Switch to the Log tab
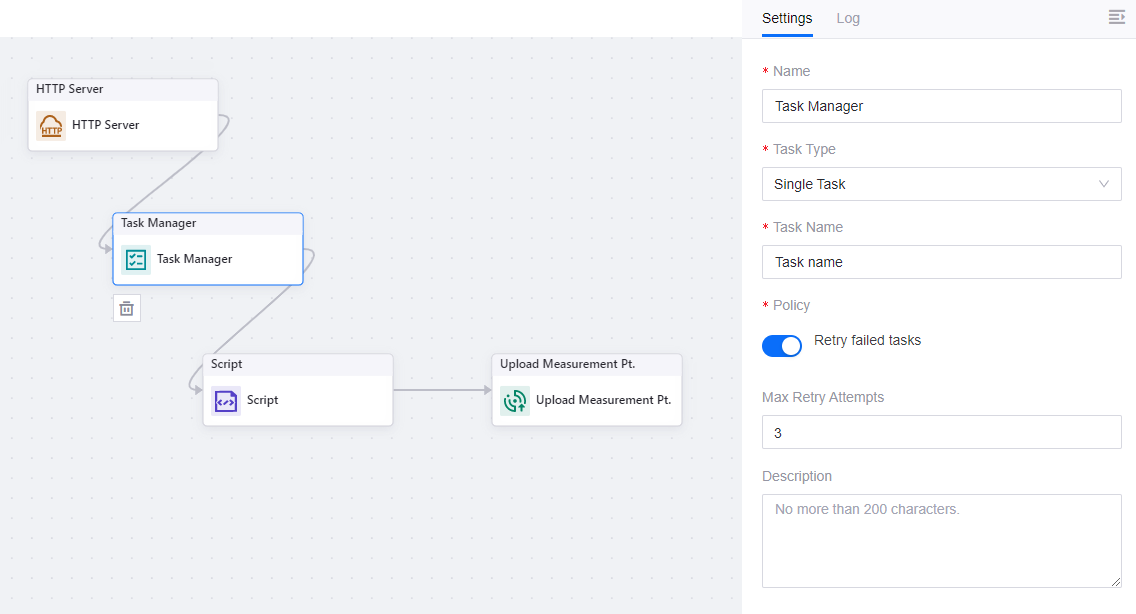 pyautogui.click(x=848, y=18)
